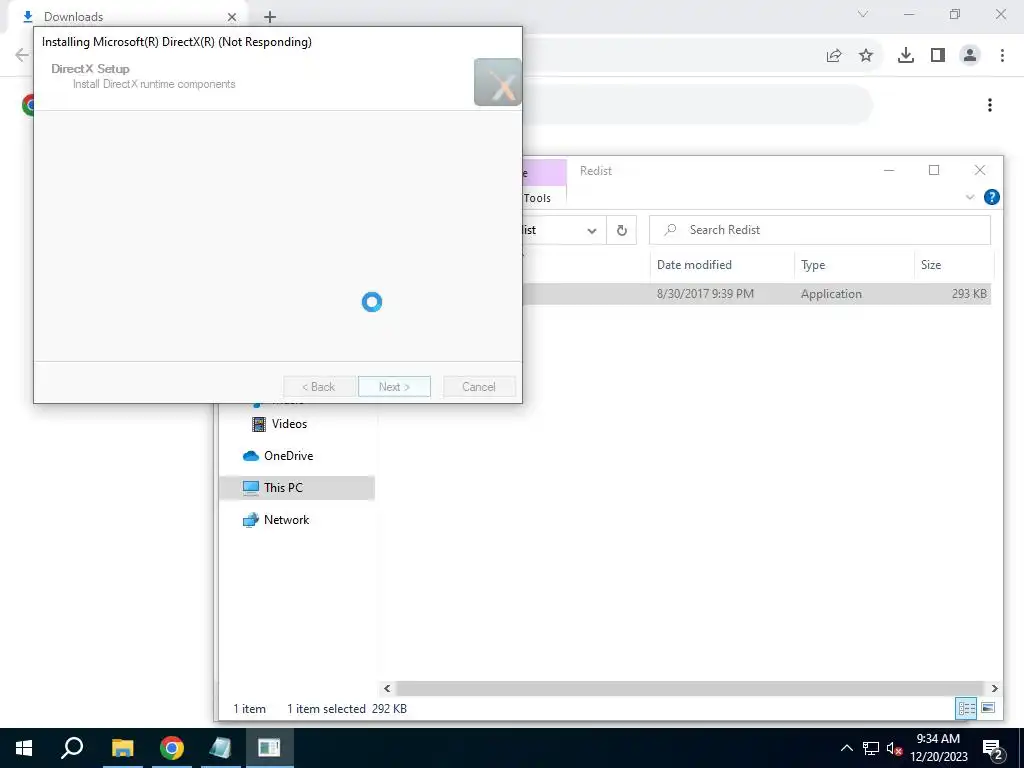This screenshot has height=768, width=1024.
Task: Switch to Details view in Explorer
Action: pos(967,709)
